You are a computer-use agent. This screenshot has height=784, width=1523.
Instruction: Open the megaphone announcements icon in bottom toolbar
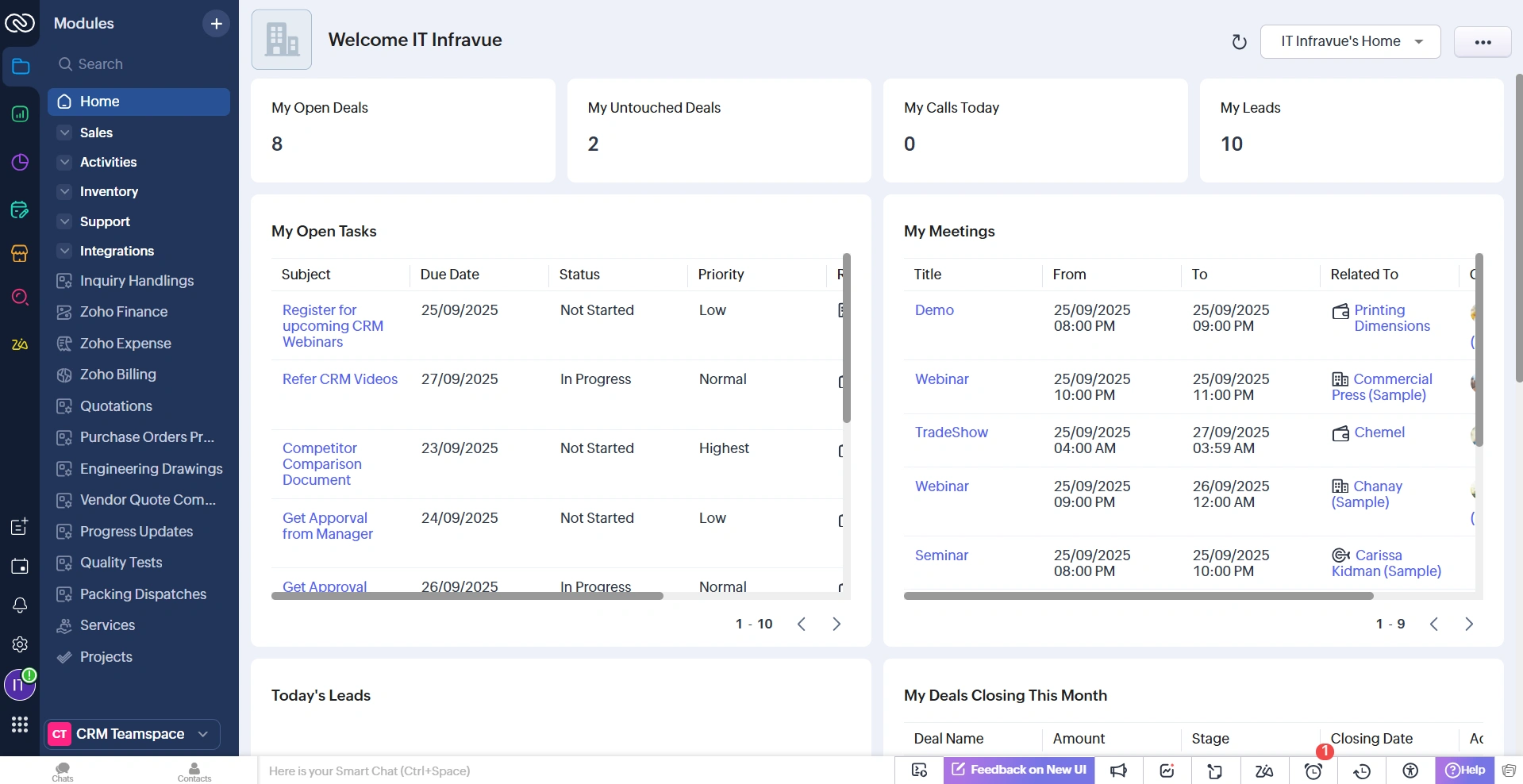(x=1118, y=771)
